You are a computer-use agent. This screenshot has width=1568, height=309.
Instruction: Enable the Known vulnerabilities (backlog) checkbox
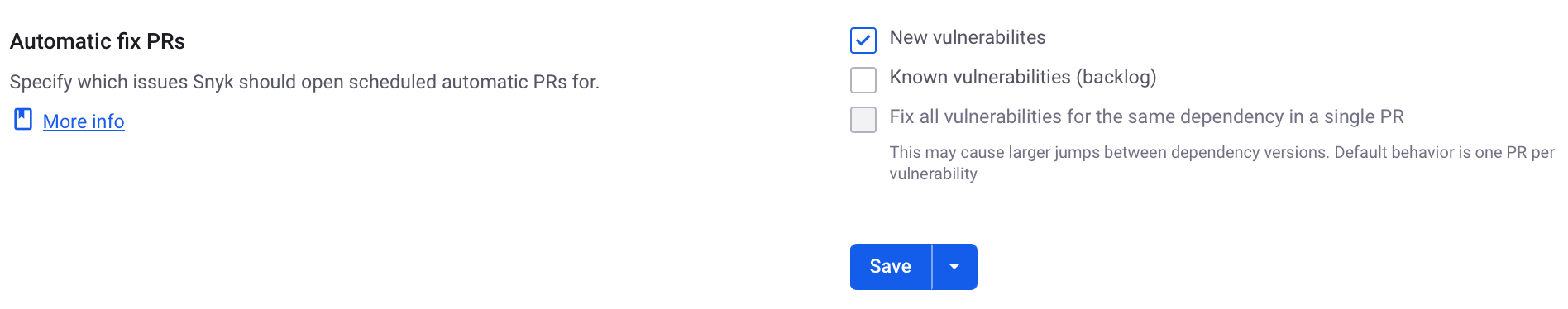coord(863,79)
